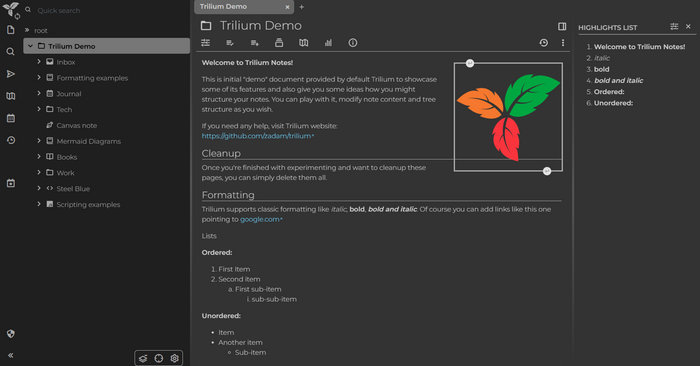Expand the Mermaid Diagrams node
Viewport: 700px width, 366px height.
[x=39, y=141]
